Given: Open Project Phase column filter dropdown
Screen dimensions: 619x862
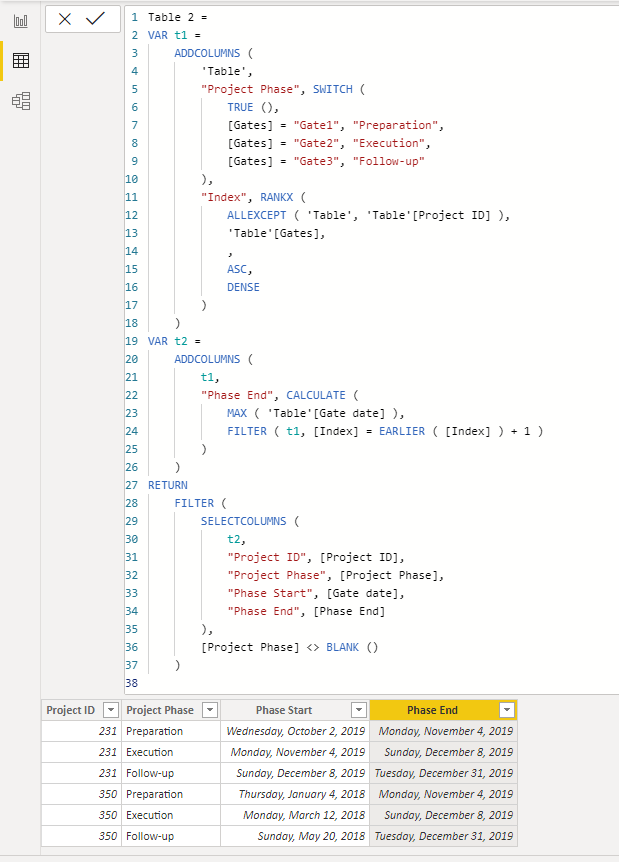Looking at the screenshot, I should 210,710.
